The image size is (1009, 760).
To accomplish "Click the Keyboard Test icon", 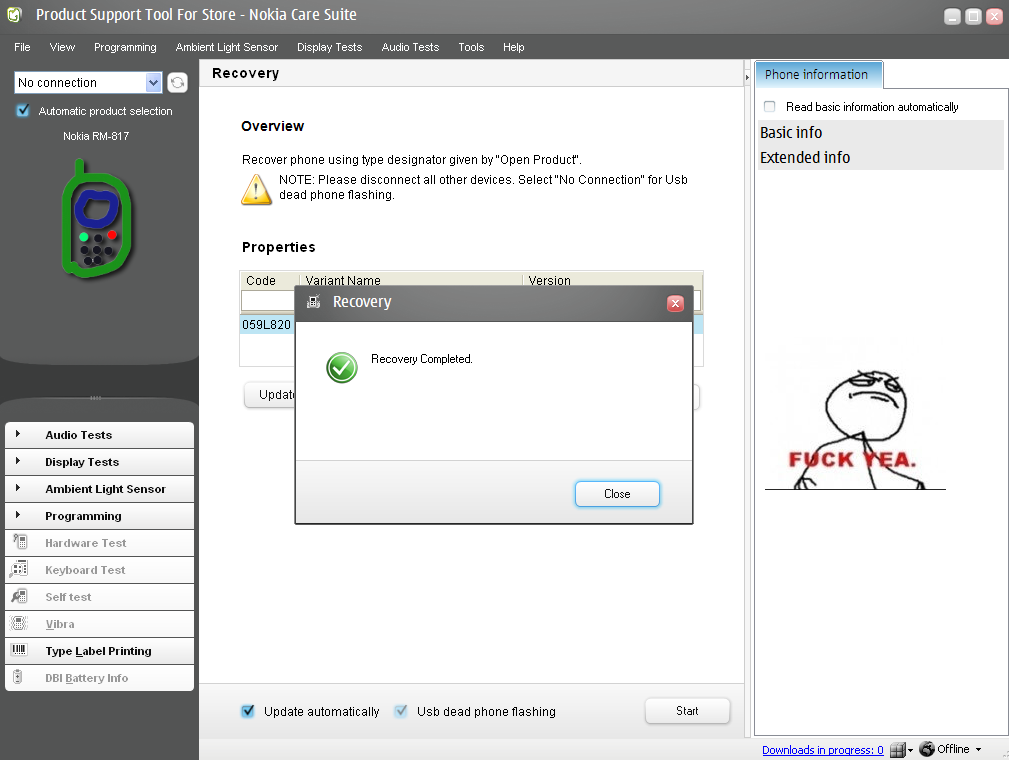I will click(19, 569).
